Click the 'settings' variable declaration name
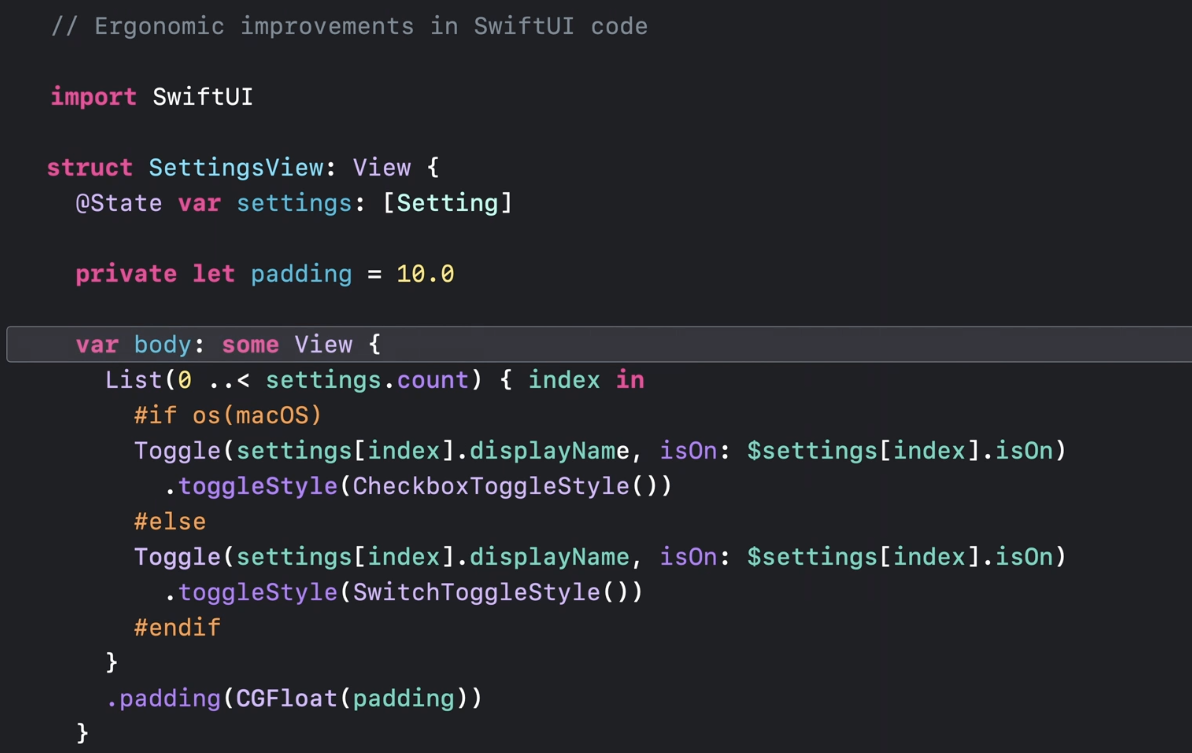Screen dimensions: 1192x753 (294, 204)
